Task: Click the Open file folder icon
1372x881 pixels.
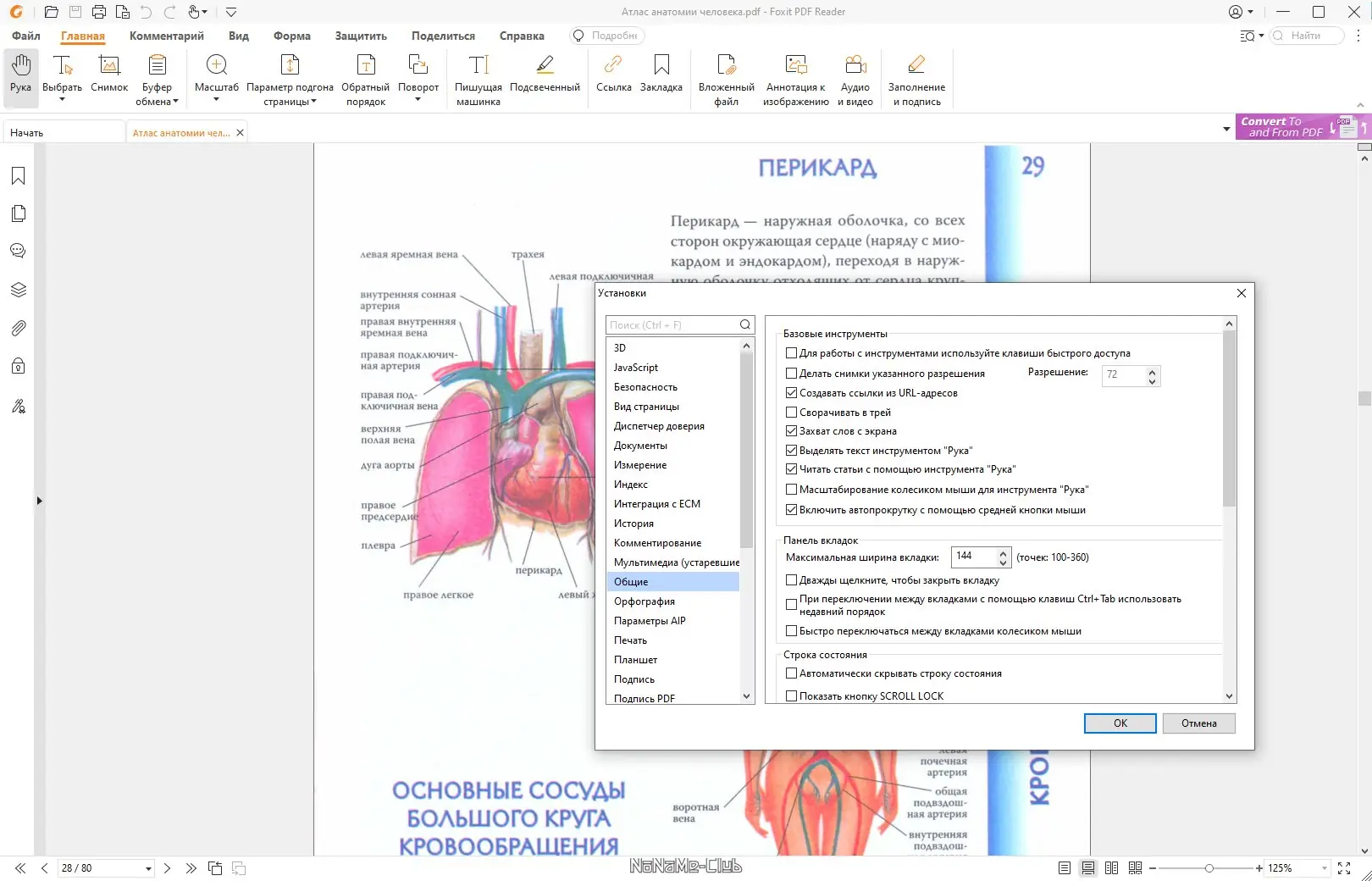Action: tap(51, 12)
